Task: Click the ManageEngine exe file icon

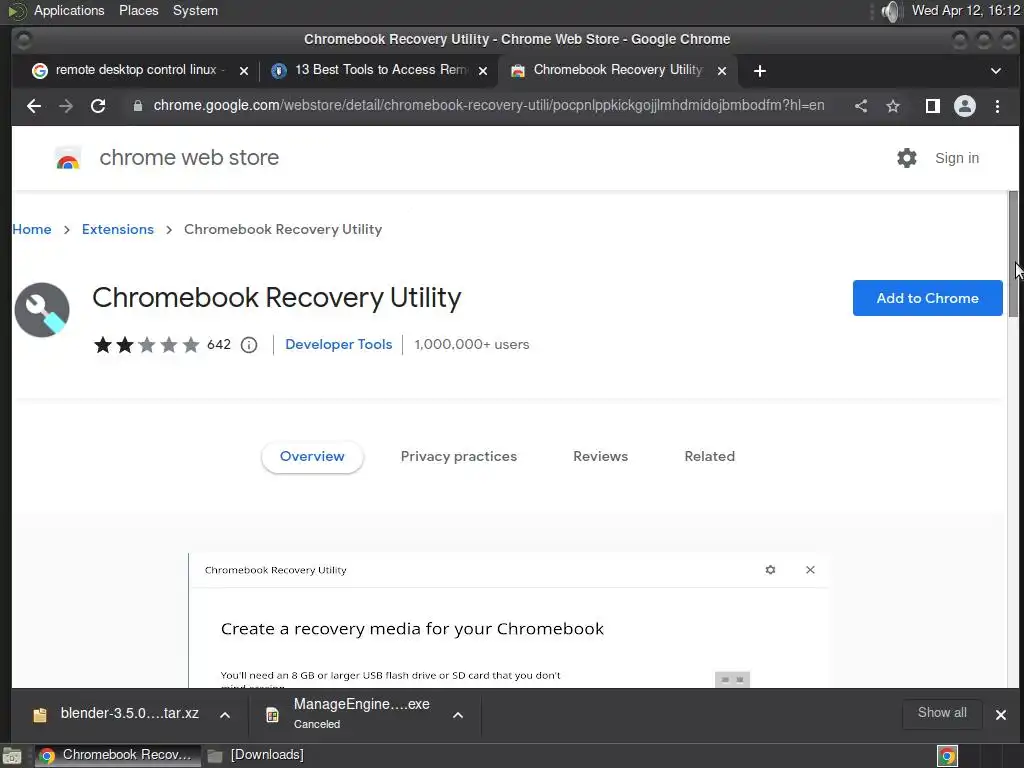Action: (272, 715)
